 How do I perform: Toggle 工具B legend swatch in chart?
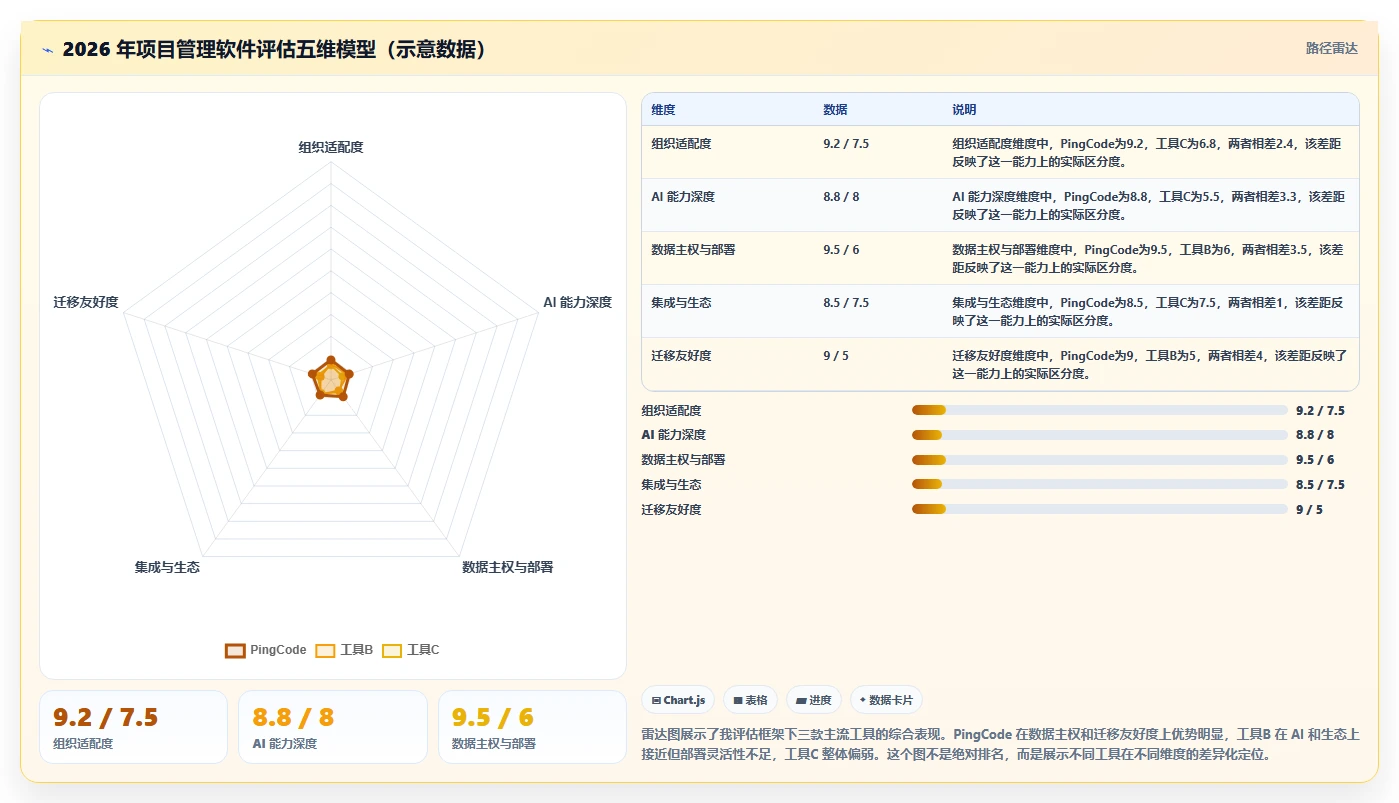pyautogui.click(x=326, y=650)
